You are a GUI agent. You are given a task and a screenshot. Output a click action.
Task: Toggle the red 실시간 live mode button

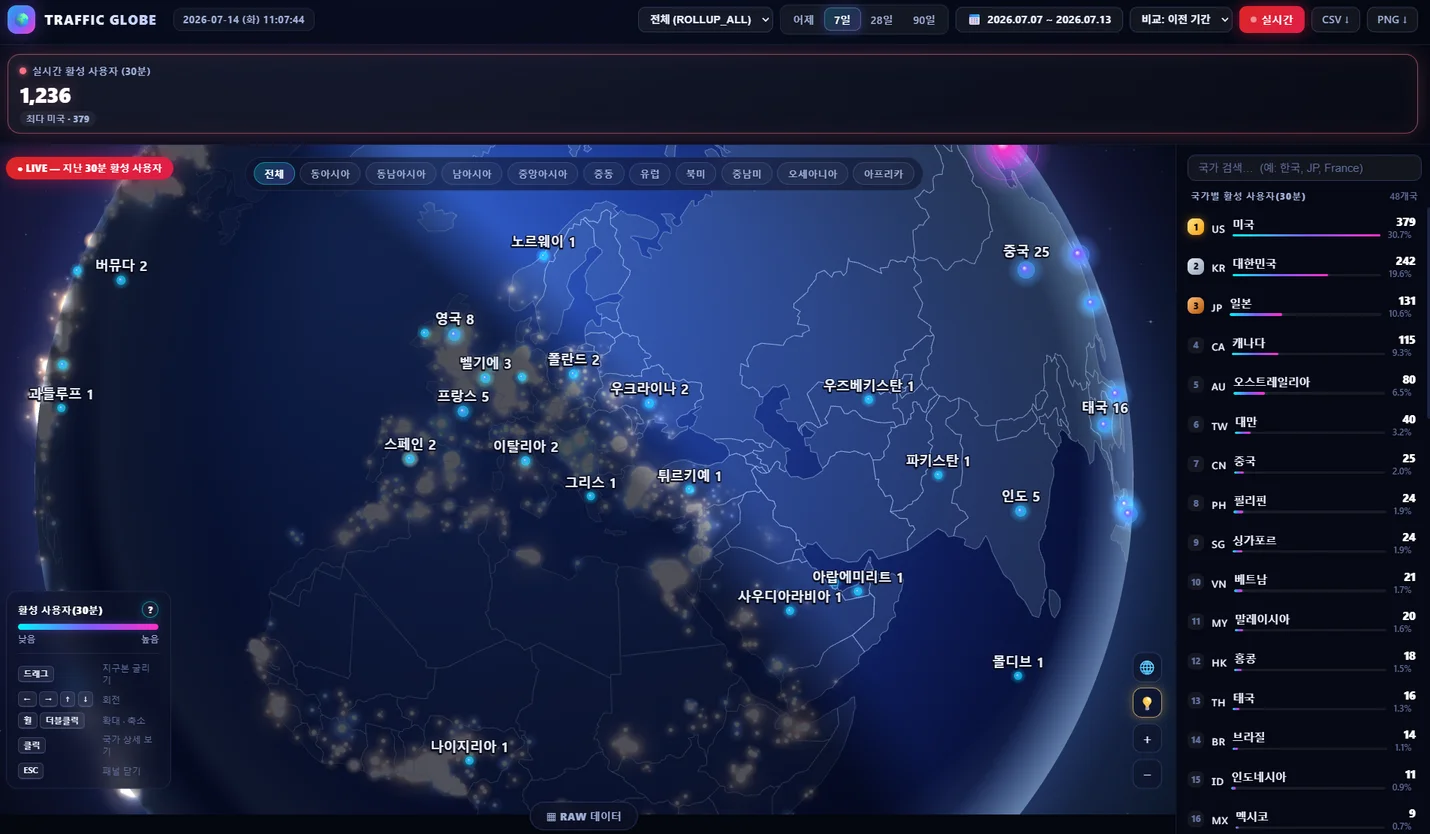(1271, 20)
